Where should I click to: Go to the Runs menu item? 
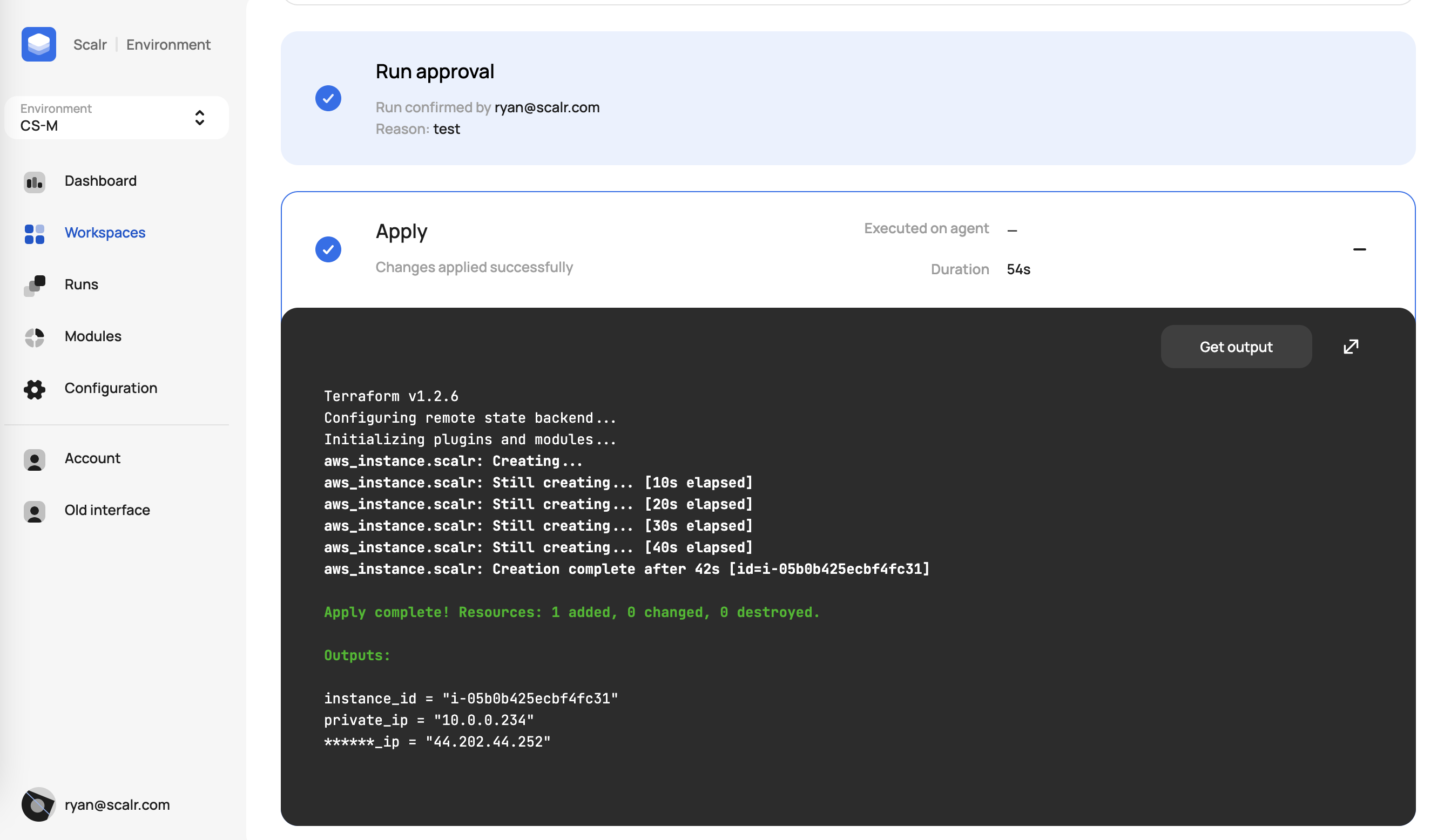[x=82, y=284]
